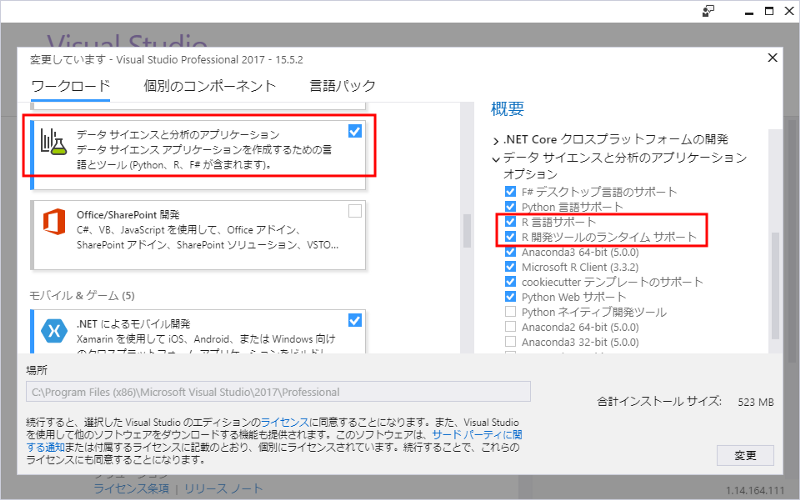
Task: Toggle Python language support checkbox
Action: pos(510,207)
